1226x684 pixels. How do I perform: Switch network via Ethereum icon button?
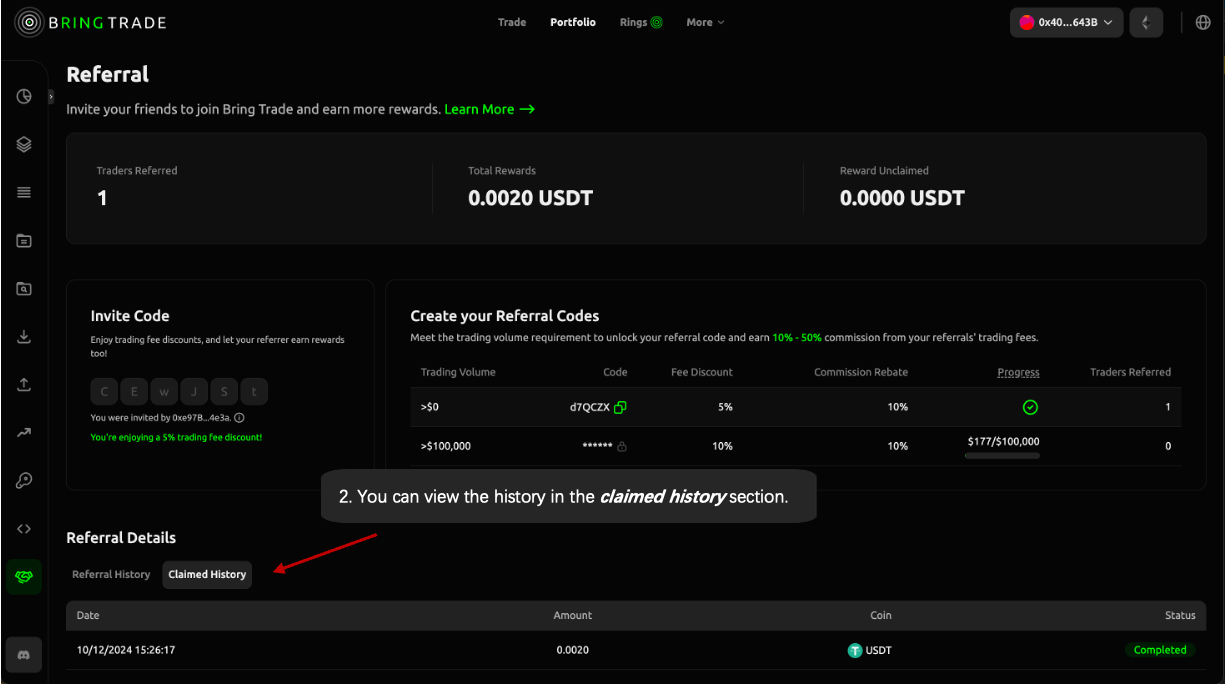click(1146, 22)
